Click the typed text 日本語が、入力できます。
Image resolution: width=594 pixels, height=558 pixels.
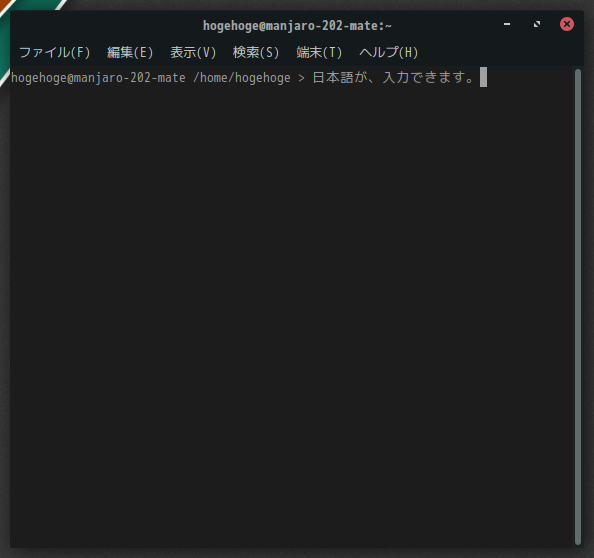394,77
